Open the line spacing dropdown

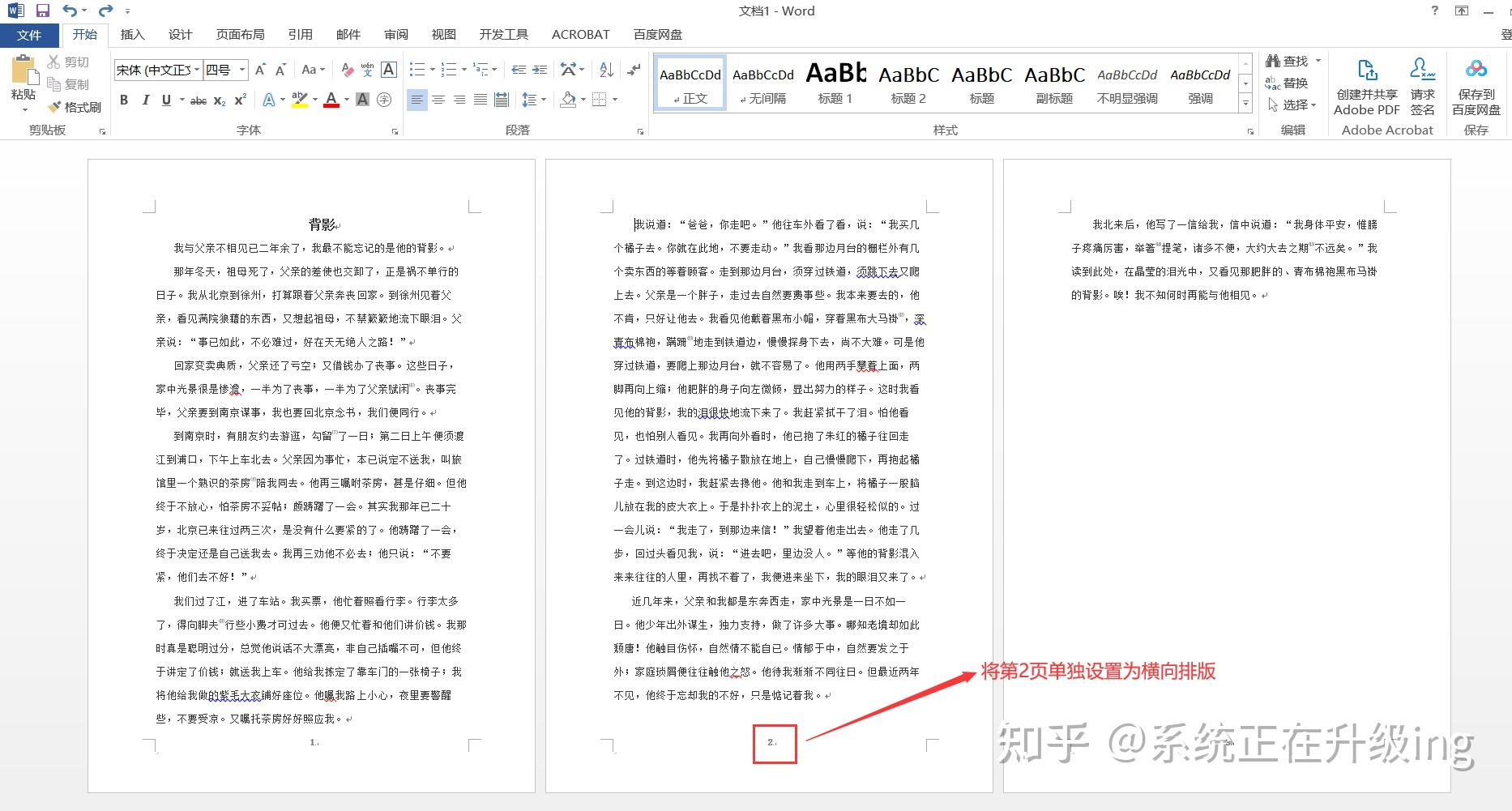coord(534,100)
